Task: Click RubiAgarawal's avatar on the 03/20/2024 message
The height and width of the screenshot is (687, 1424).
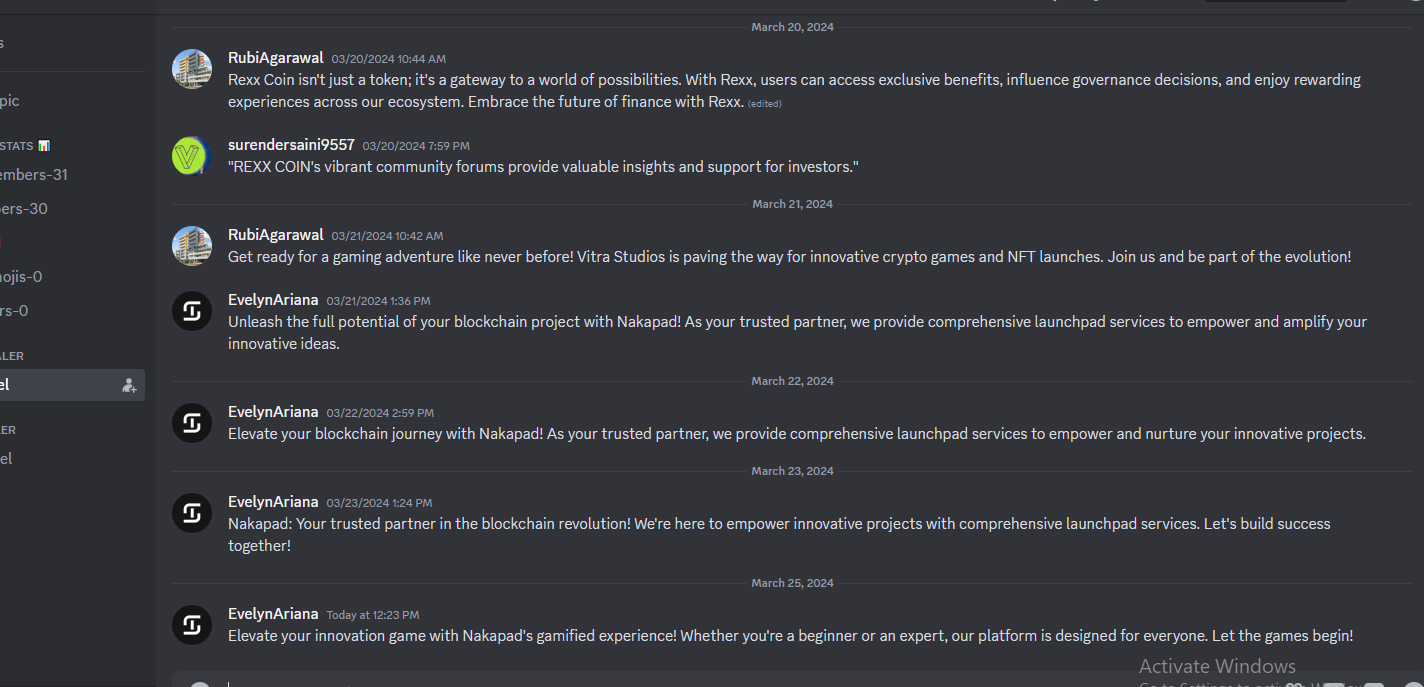Action: click(191, 69)
